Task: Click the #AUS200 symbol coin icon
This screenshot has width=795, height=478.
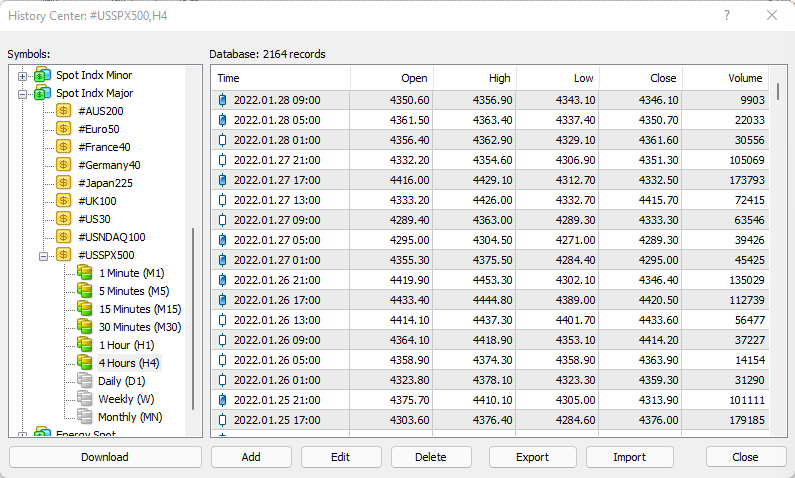Action: point(63,111)
